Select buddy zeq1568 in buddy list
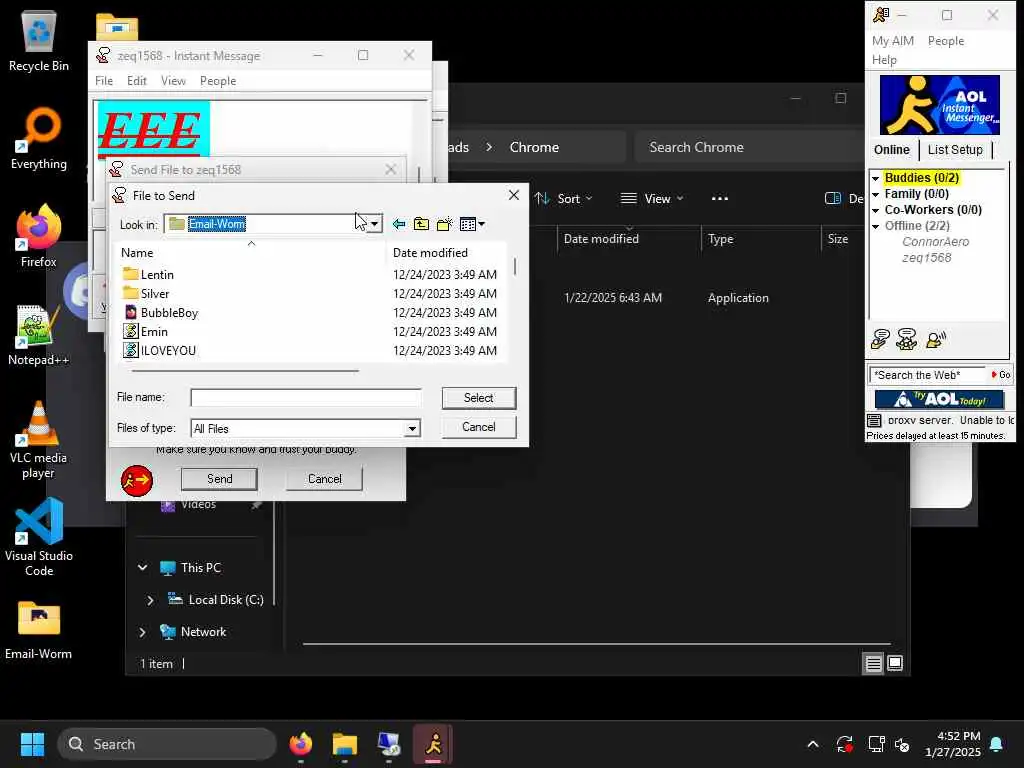 tap(926, 257)
